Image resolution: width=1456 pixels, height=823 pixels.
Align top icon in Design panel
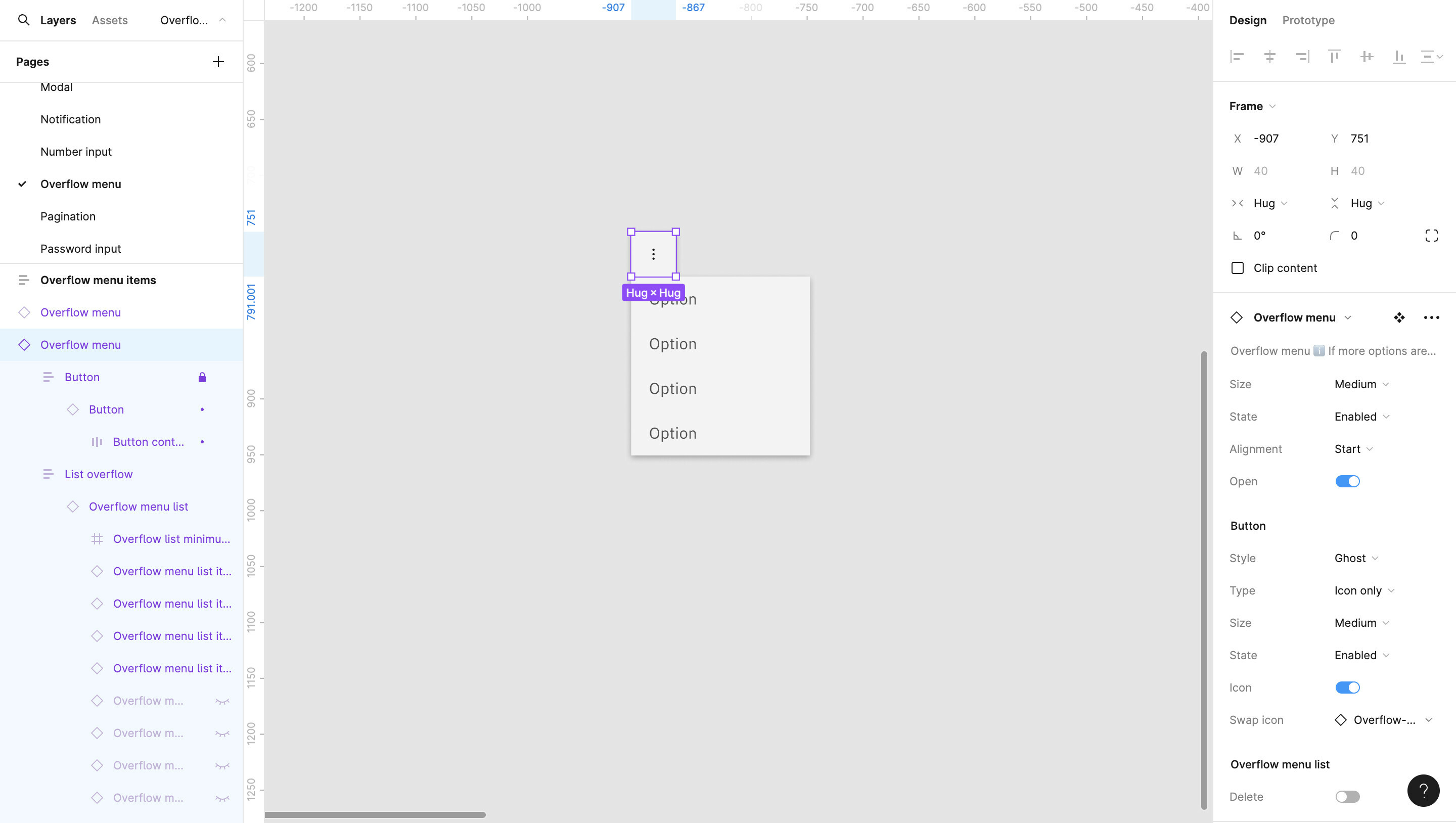[1335, 57]
